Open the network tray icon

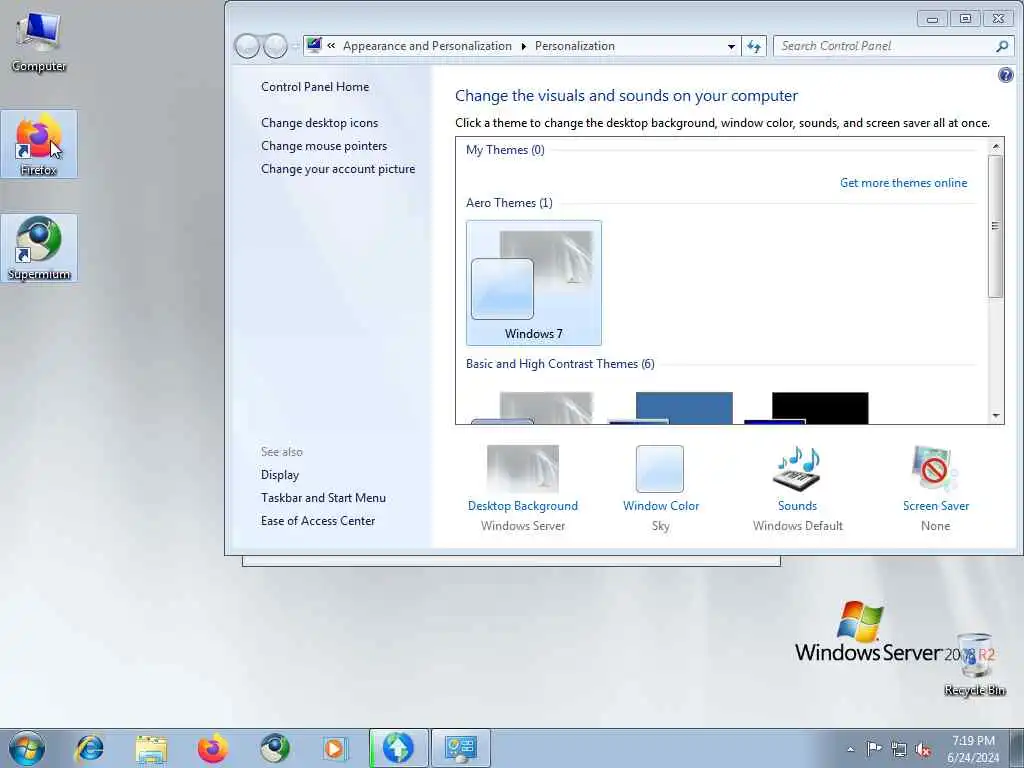899,750
